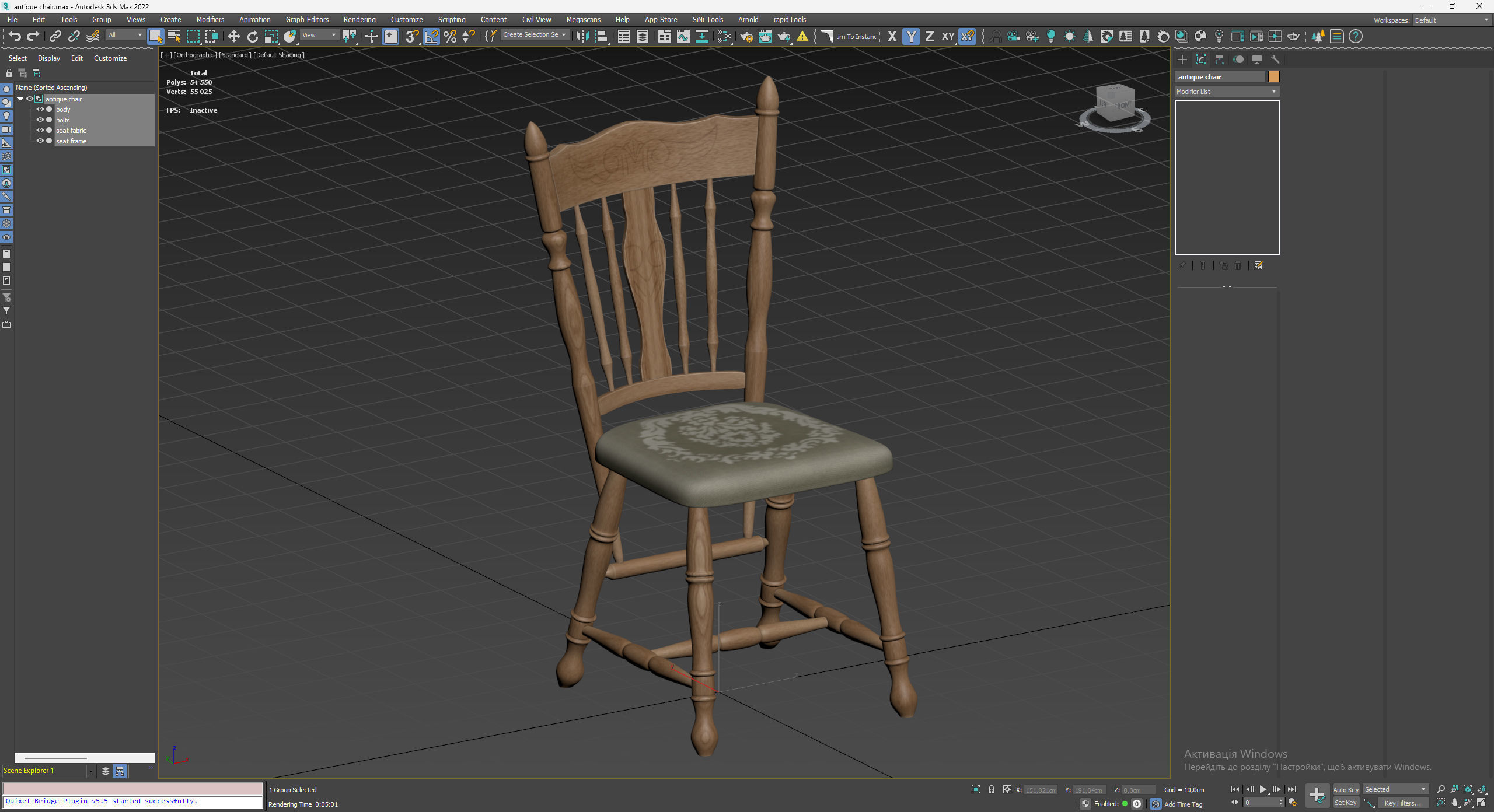
Task: Open the Key Filters dialog
Action: (x=1402, y=803)
